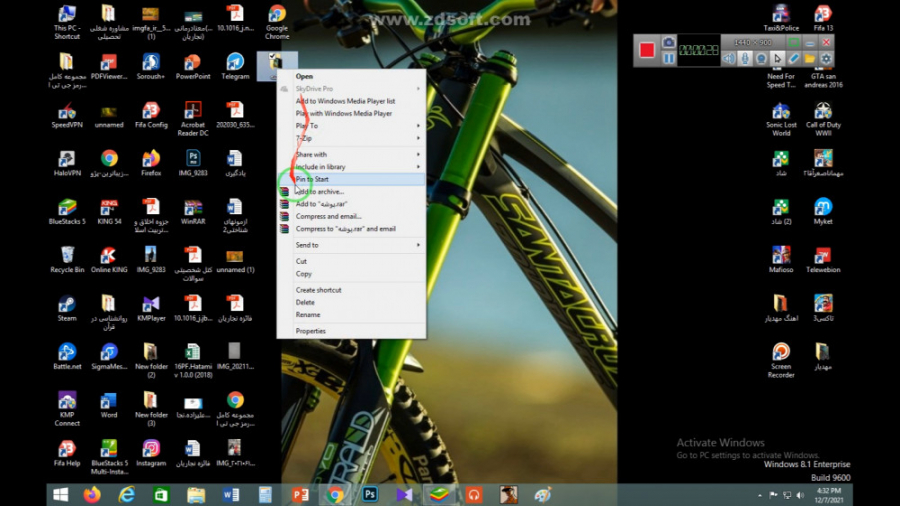Expand the Play To submenu
The height and width of the screenshot is (506, 900).
click(x=351, y=126)
